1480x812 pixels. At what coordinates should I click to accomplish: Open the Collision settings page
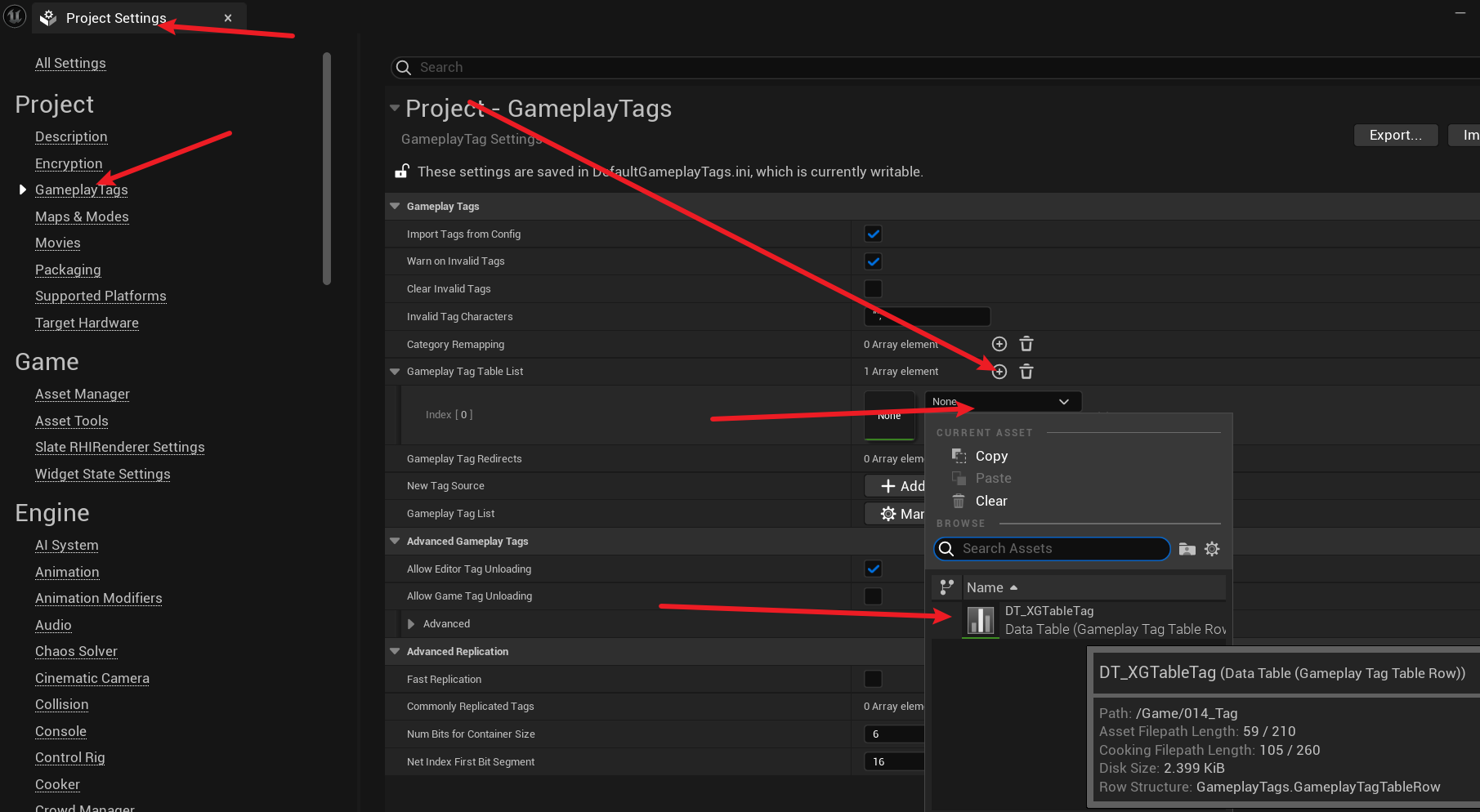(62, 704)
